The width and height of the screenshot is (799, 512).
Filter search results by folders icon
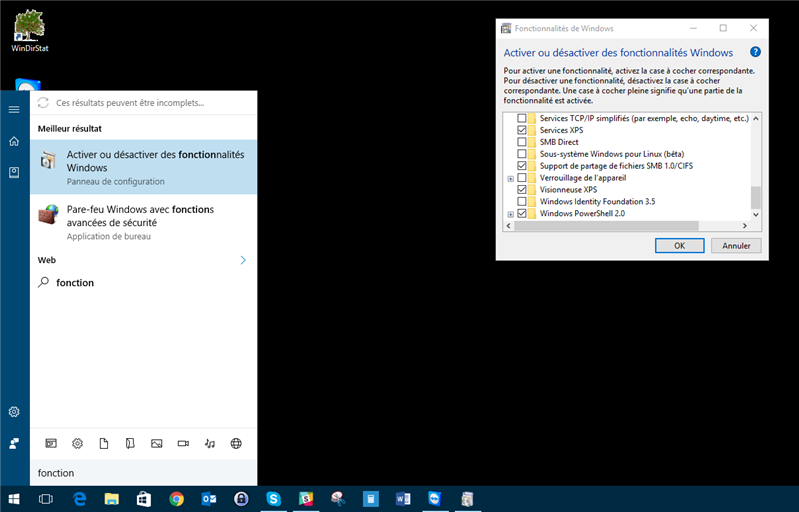[130, 443]
